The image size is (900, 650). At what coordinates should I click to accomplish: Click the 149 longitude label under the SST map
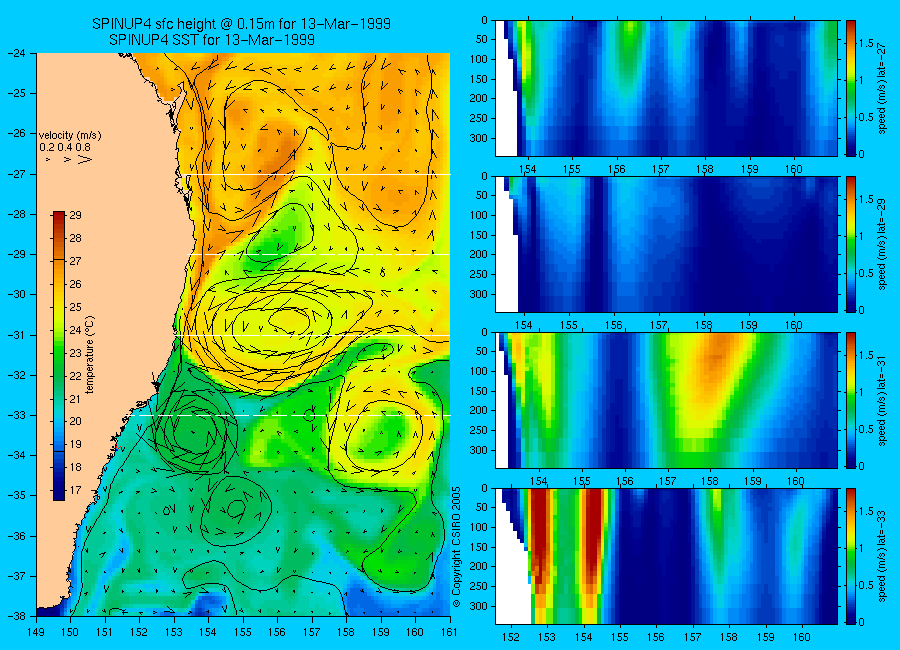[x=36, y=633]
